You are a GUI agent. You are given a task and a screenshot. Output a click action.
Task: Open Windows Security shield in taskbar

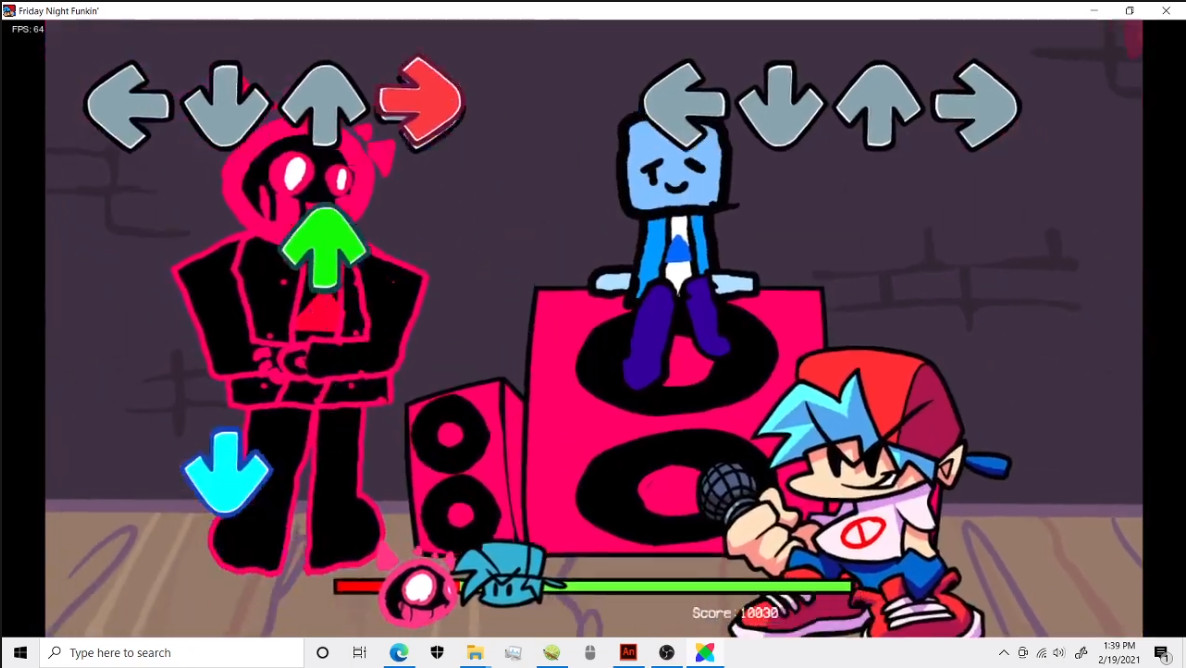point(437,652)
